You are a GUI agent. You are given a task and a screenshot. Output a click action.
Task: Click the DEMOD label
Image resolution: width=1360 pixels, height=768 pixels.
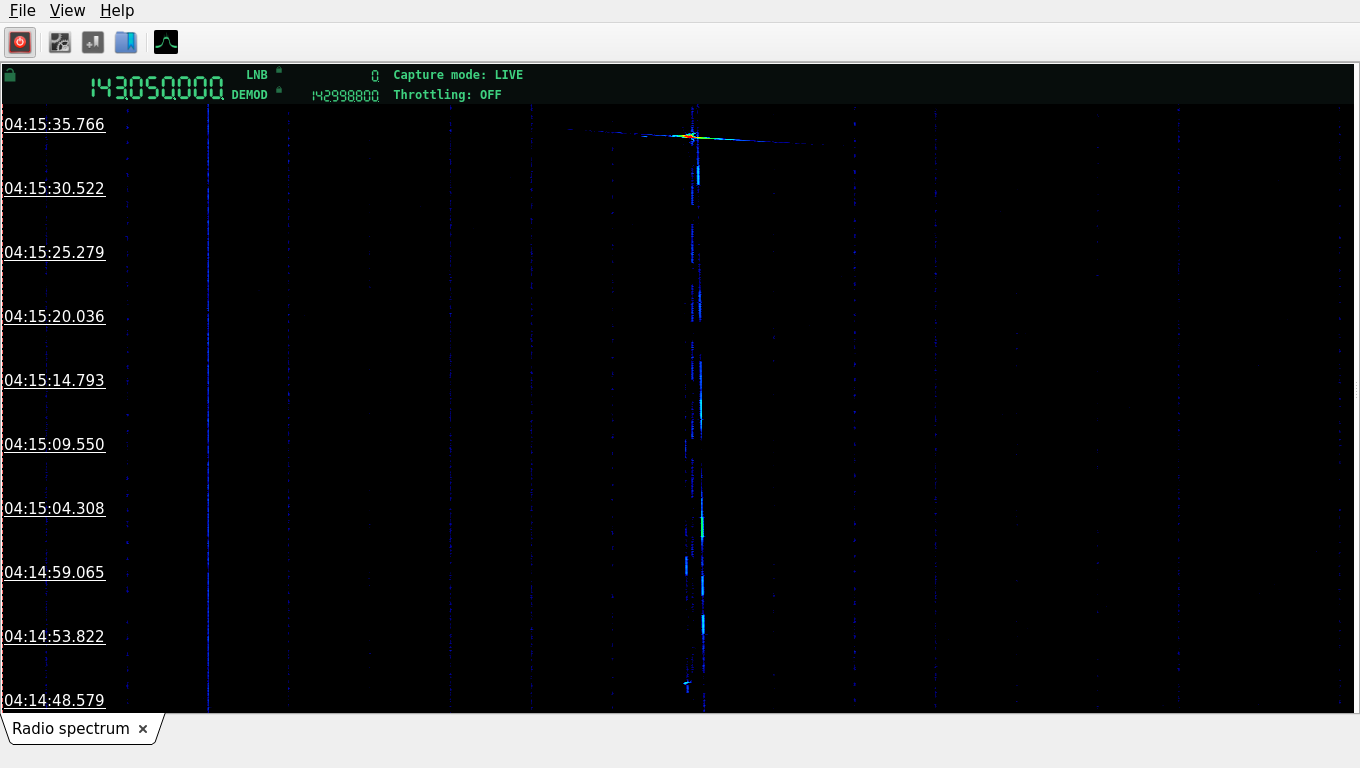coord(250,95)
